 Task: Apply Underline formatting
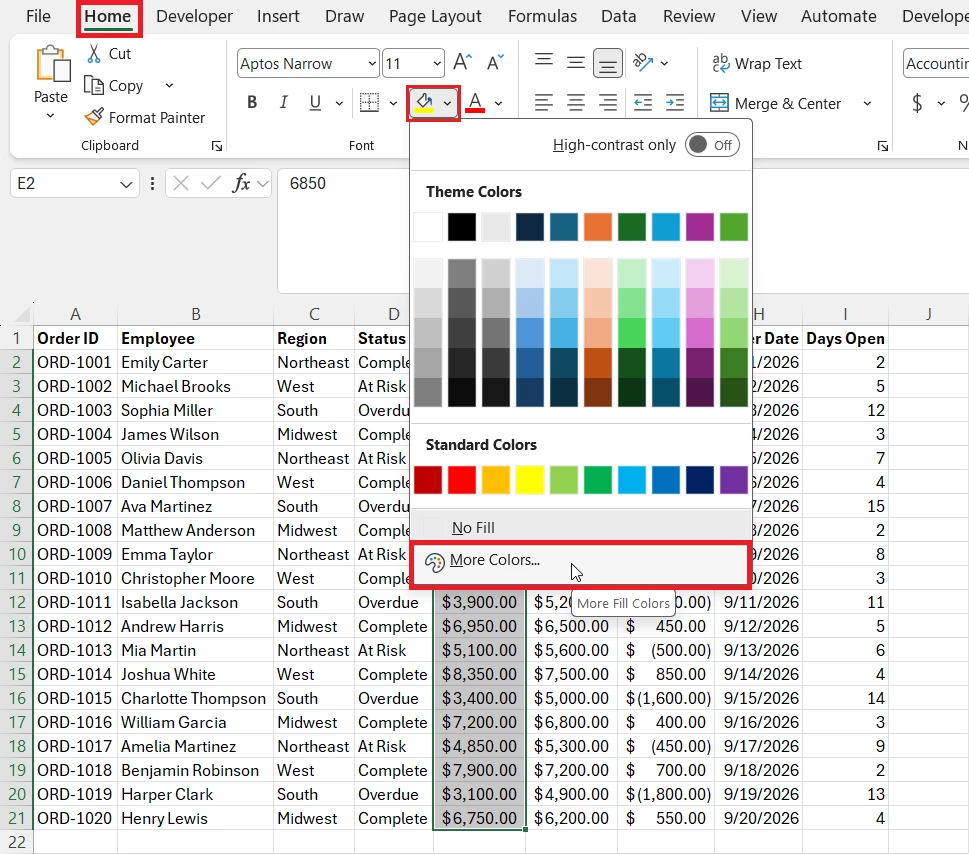click(315, 103)
